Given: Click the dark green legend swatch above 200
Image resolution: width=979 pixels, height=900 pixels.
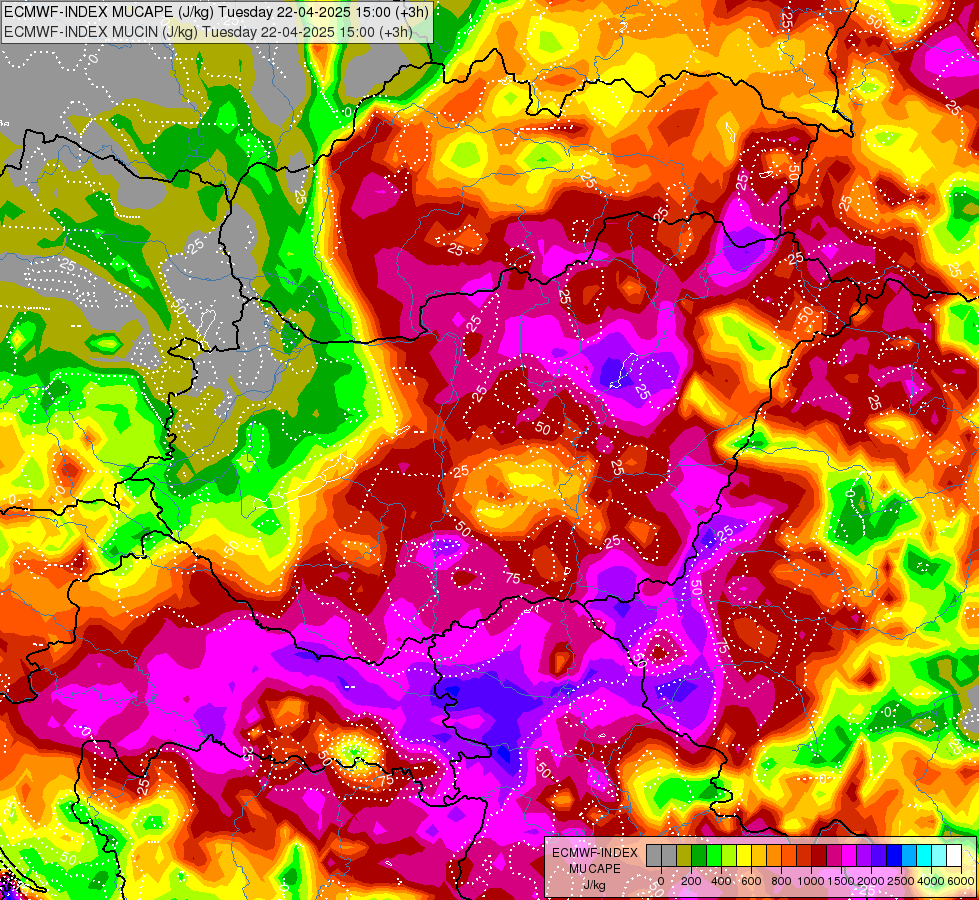Looking at the screenshot, I should 699,855.
